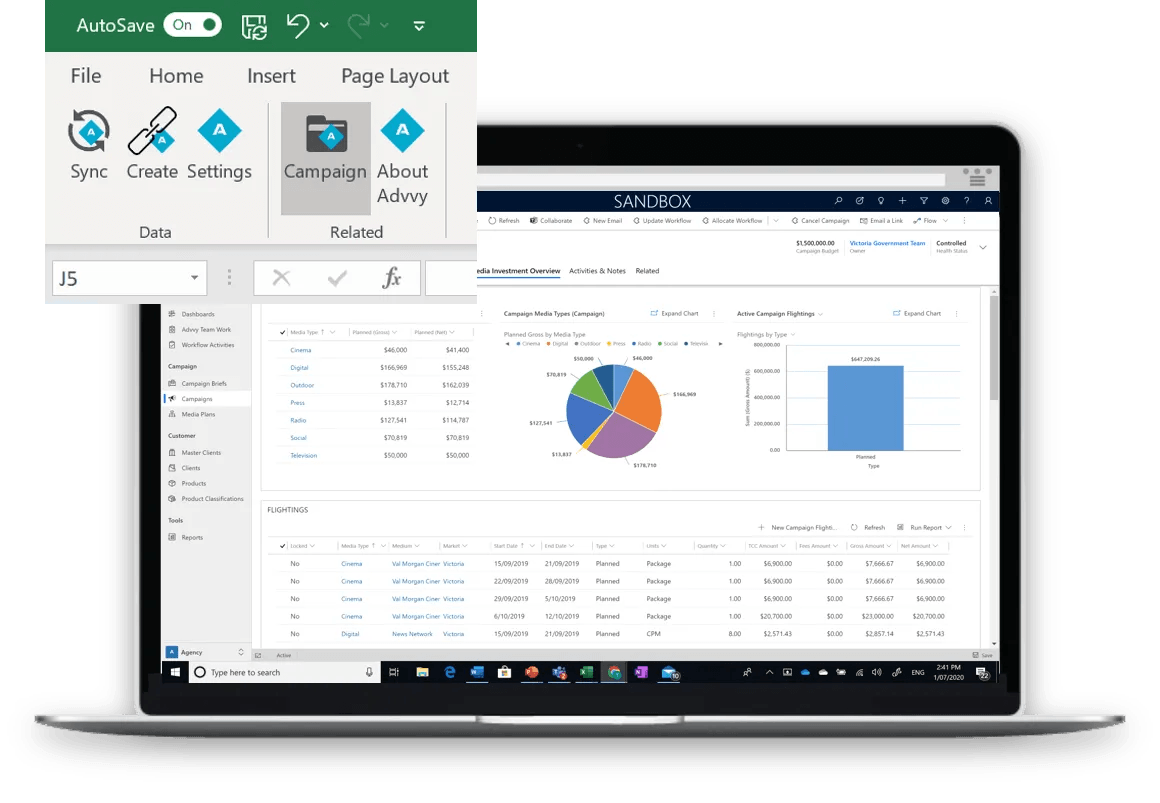Open the search magnifier in the SANDBOX header

click(x=838, y=201)
